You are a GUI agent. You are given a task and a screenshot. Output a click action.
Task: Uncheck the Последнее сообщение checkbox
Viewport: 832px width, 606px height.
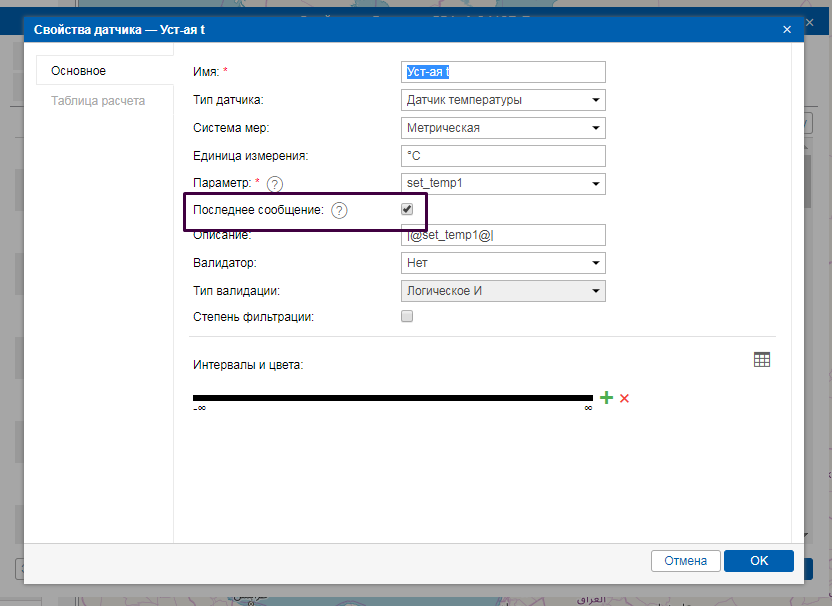pyautogui.click(x=407, y=210)
